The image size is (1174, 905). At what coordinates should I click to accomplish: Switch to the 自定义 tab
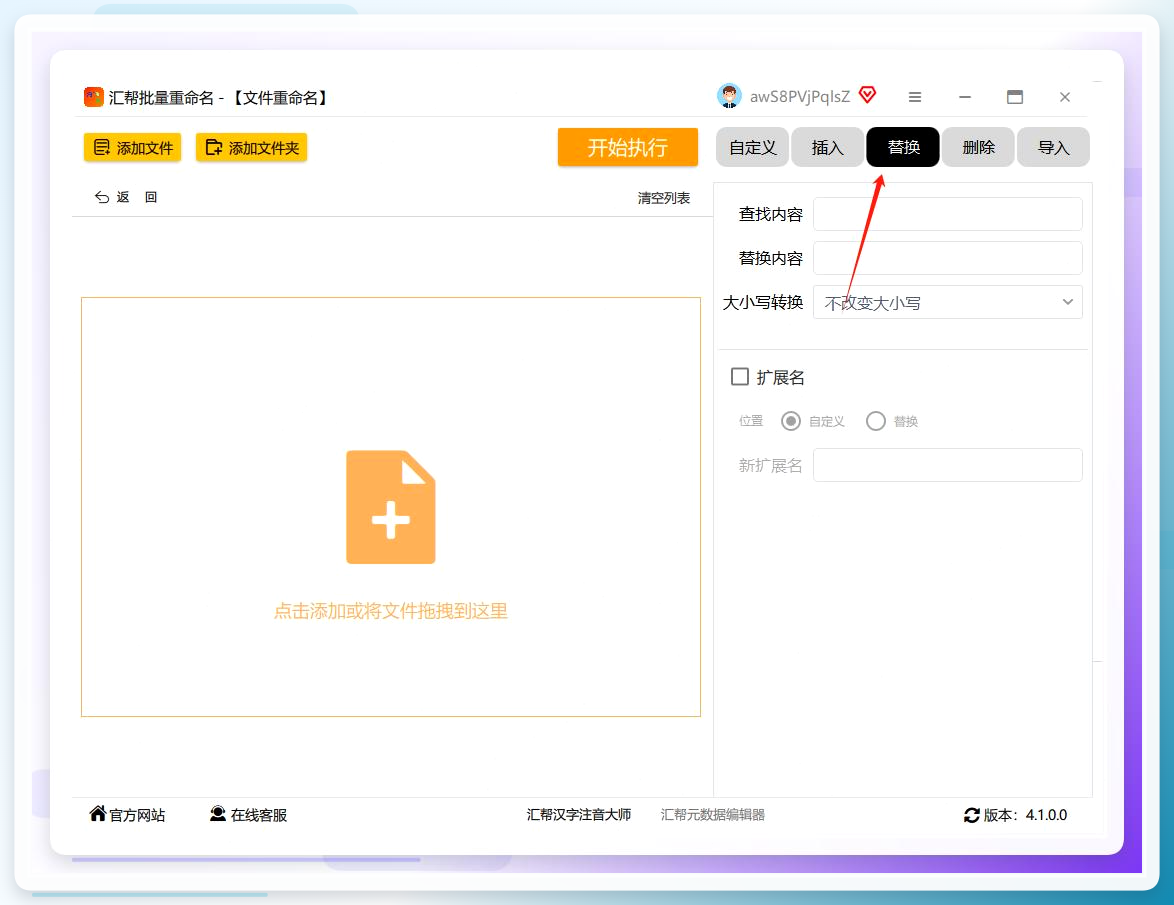(x=752, y=147)
